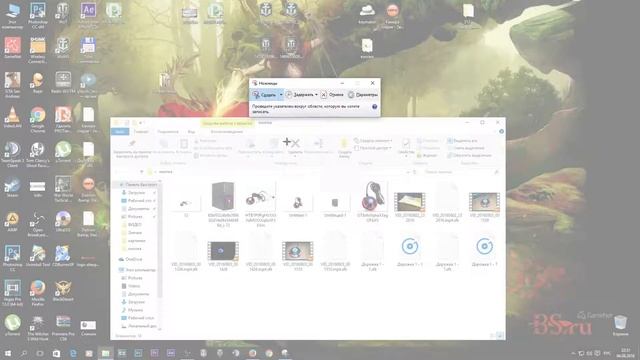The height and width of the screenshot is (360, 640).
Task: Click Выделить все in the ribbon
Action: tap(462, 141)
